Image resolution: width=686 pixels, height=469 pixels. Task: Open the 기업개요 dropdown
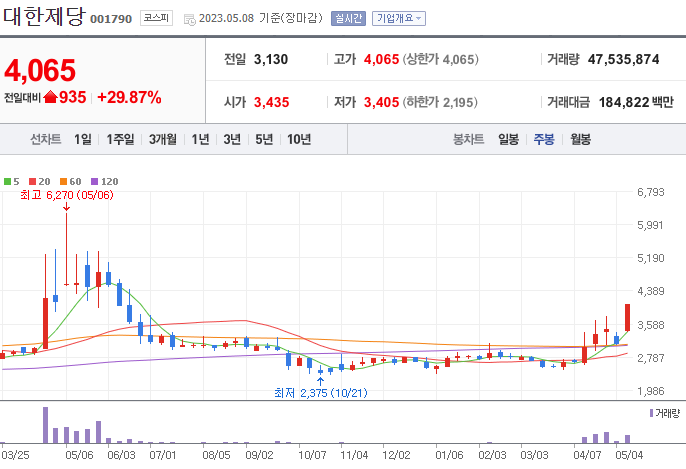pos(399,18)
